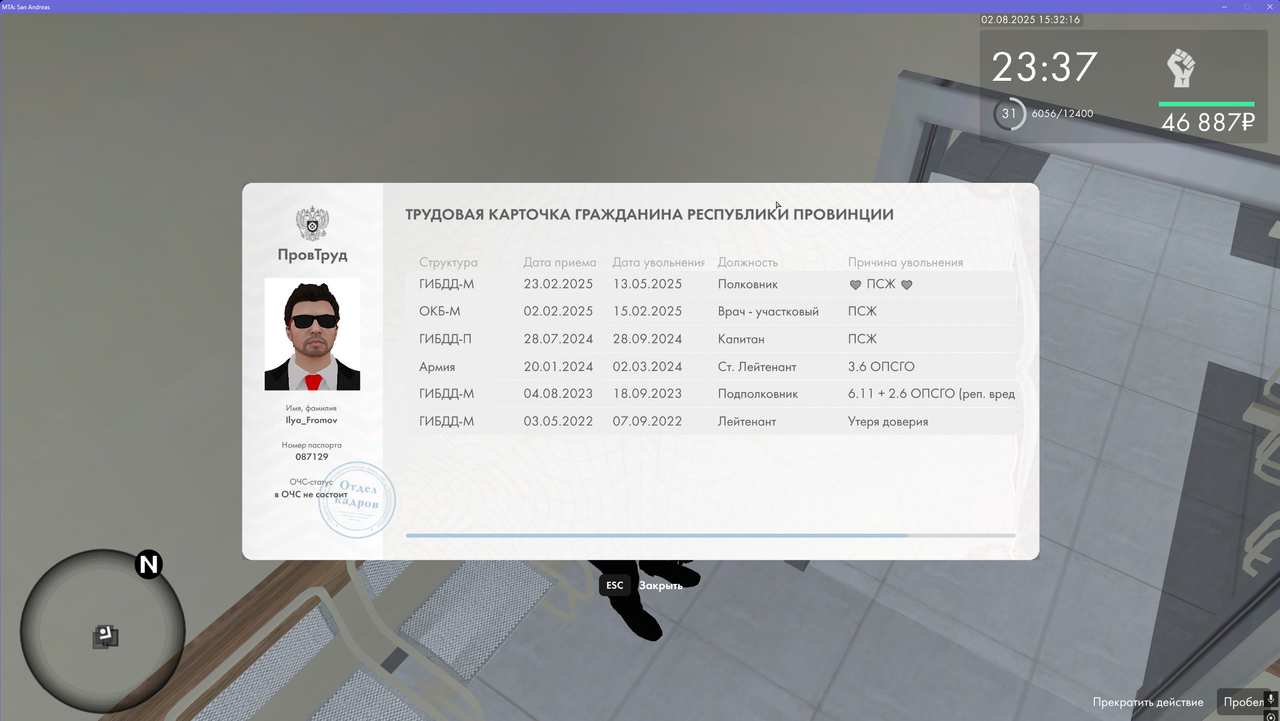The width and height of the screenshot is (1280, 721).
Task: Click the date 23.02.2025
Action: [559, 285]
